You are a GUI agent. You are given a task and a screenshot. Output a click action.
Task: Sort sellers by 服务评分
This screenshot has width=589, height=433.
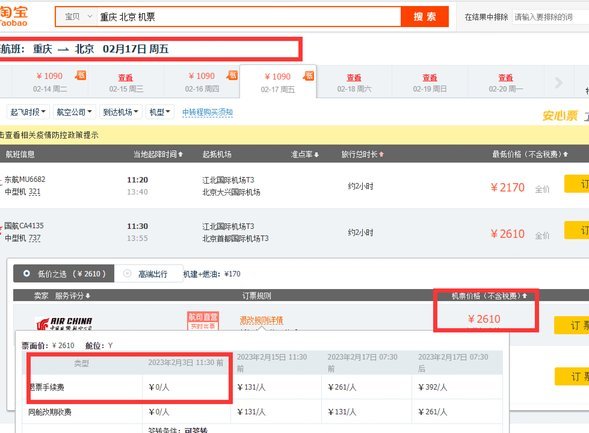[x=72, y=296]
